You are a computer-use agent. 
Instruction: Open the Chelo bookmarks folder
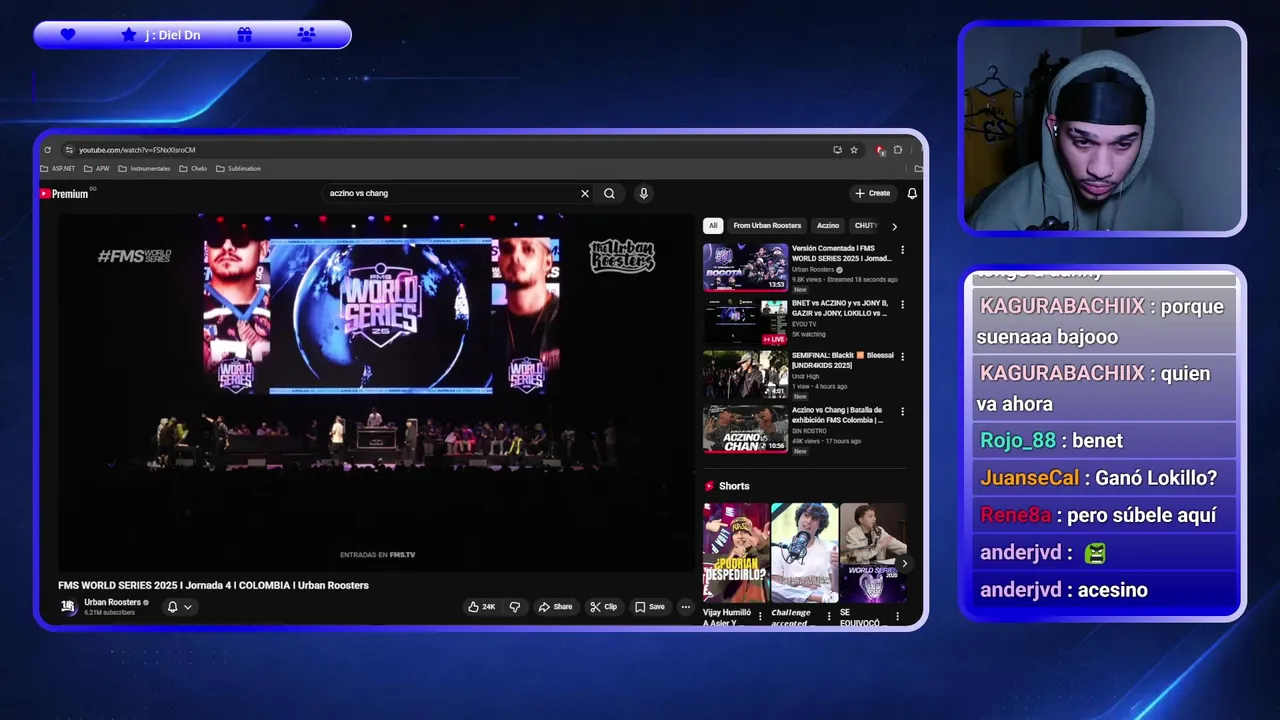193,169
